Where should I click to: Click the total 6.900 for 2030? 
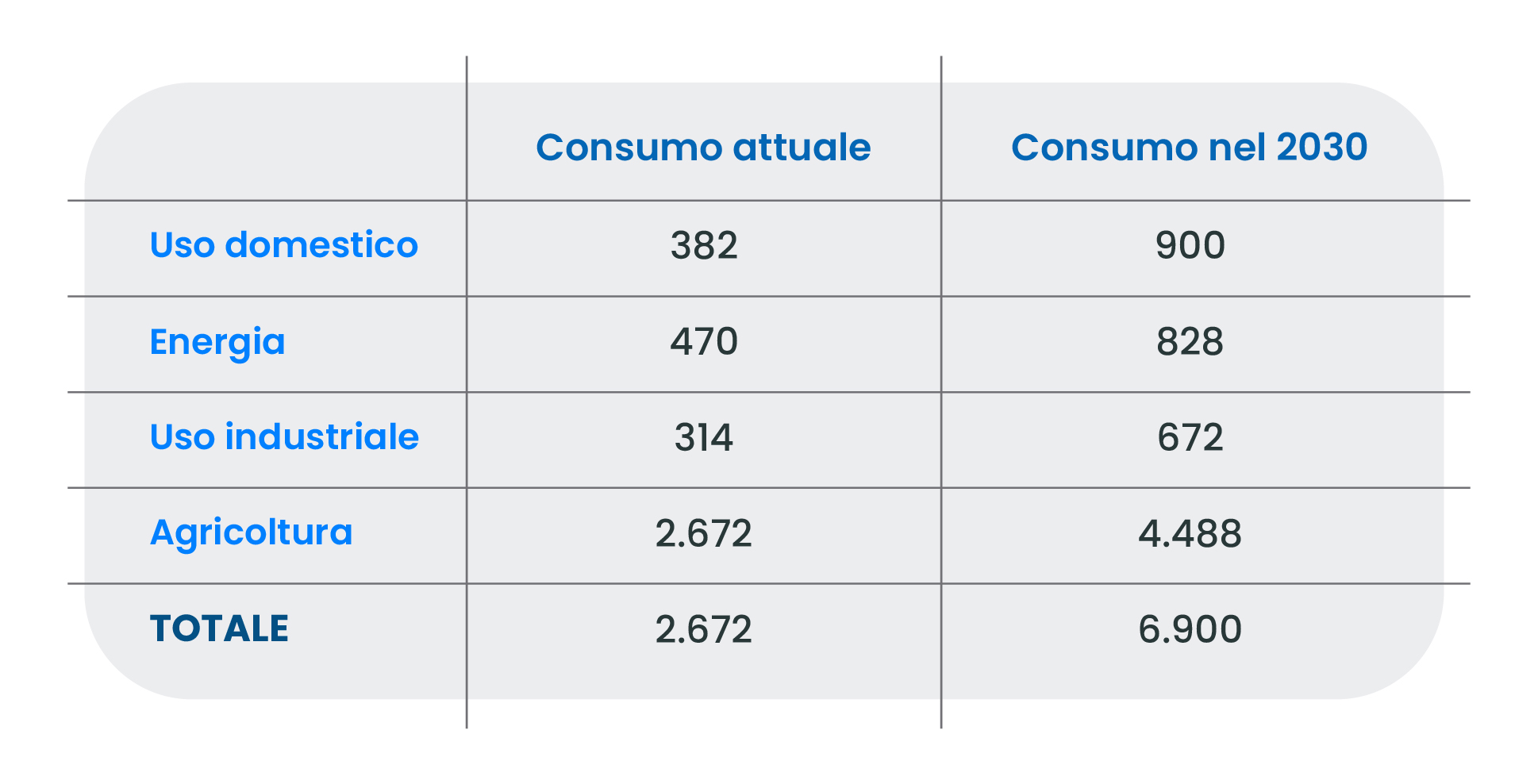click(x=1190, y=629)
